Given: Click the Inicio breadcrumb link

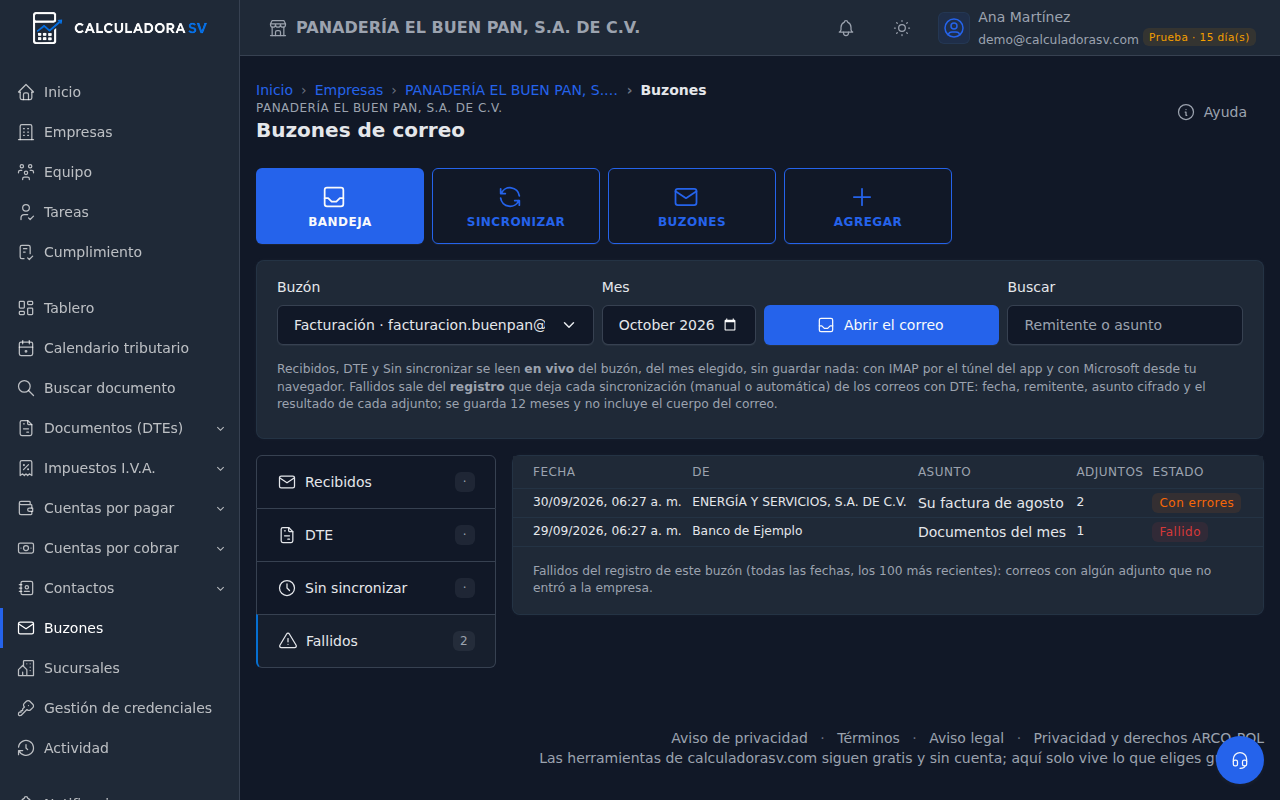Looking at the screenshot, I should click(275, 90).
